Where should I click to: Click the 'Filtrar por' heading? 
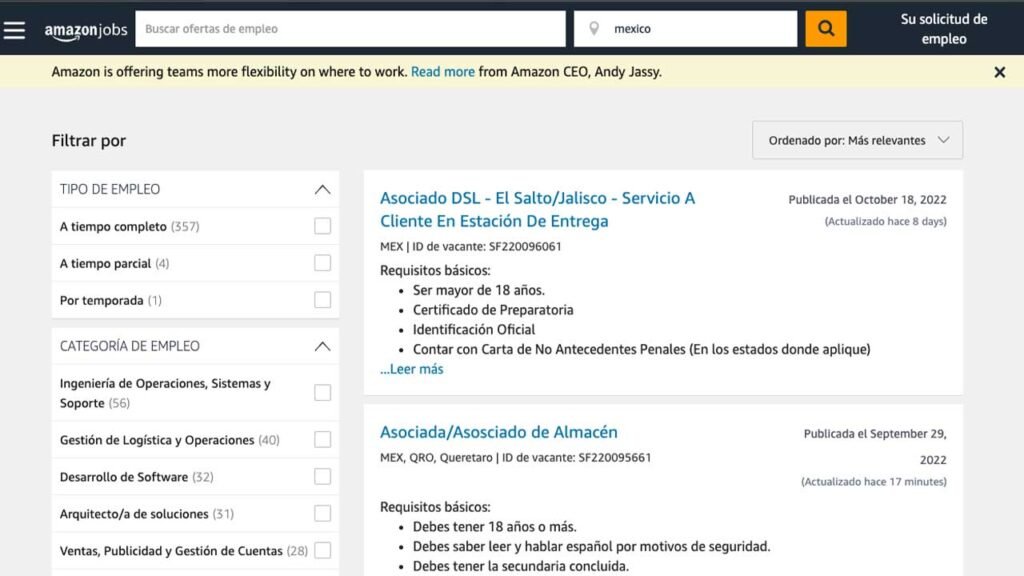tap(89, 140)
